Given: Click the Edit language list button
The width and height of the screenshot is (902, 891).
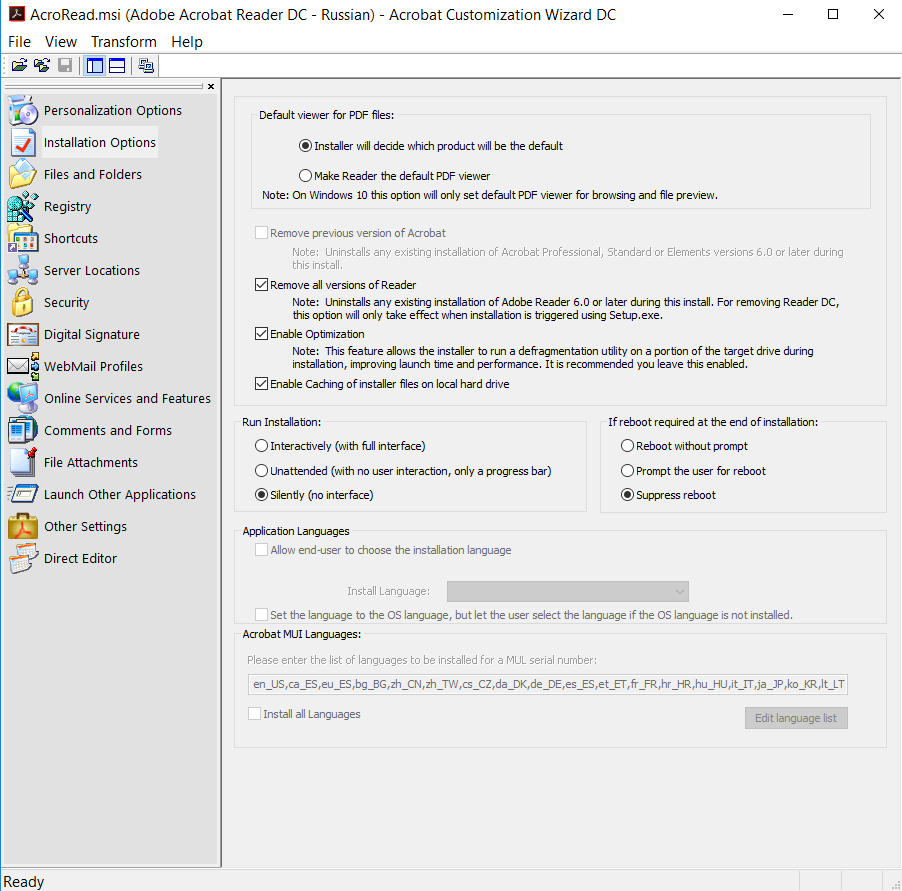Looking at the screenshot, I should (x=796, y=718).
